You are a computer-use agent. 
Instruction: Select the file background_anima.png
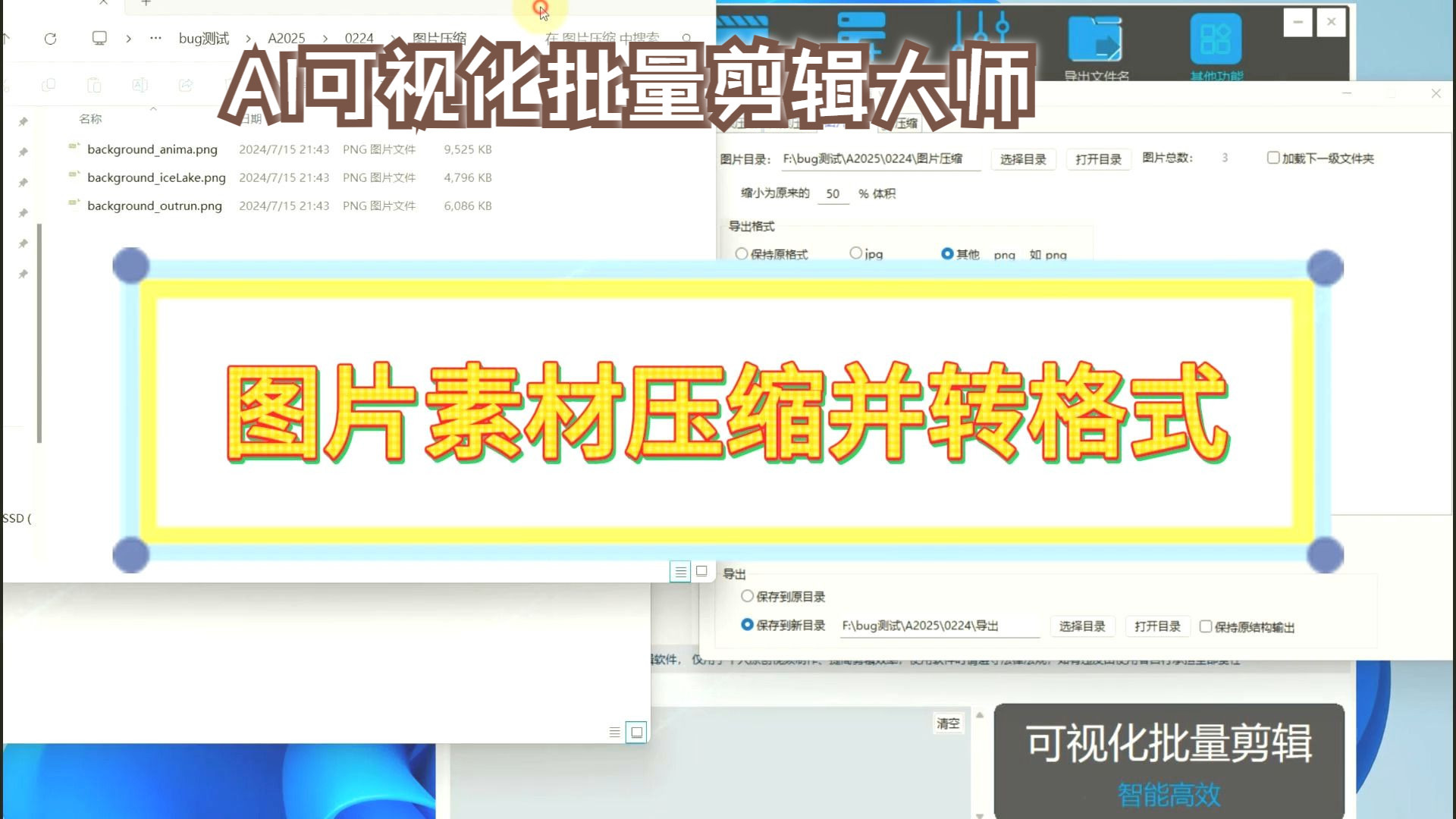point(152,149)
